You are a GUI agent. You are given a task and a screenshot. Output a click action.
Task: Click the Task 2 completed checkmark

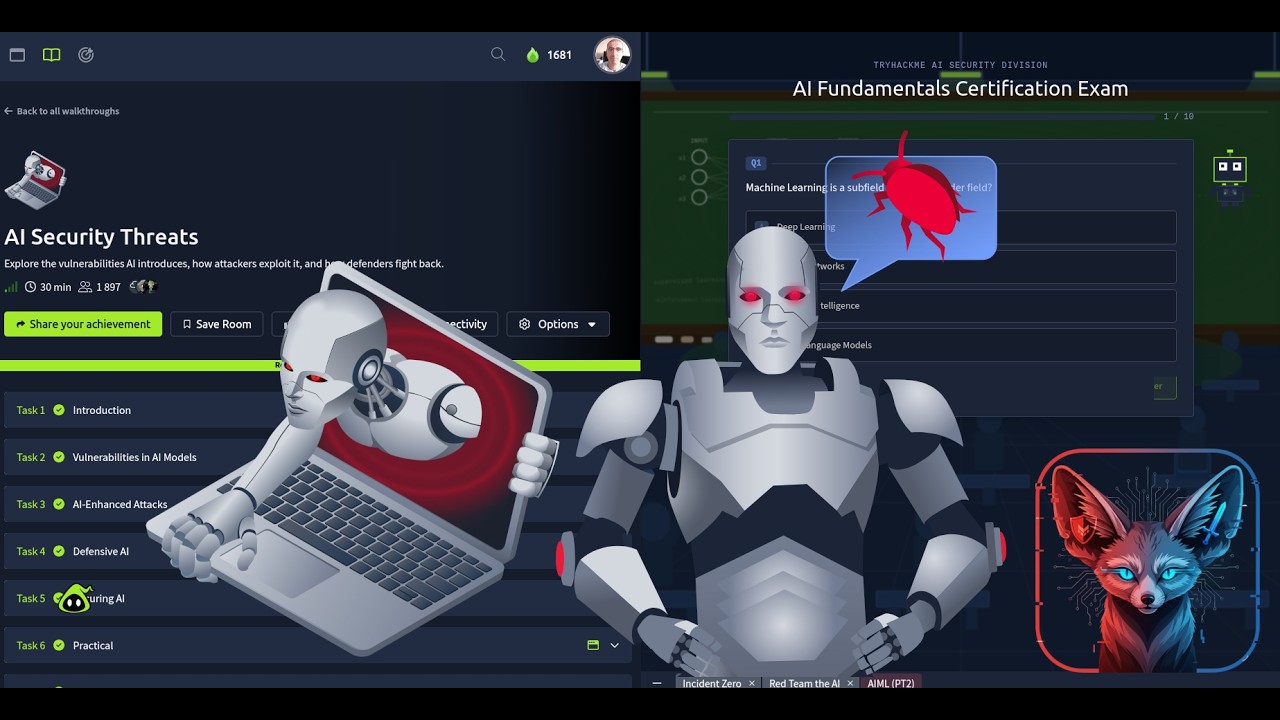[x=59, y=457]
